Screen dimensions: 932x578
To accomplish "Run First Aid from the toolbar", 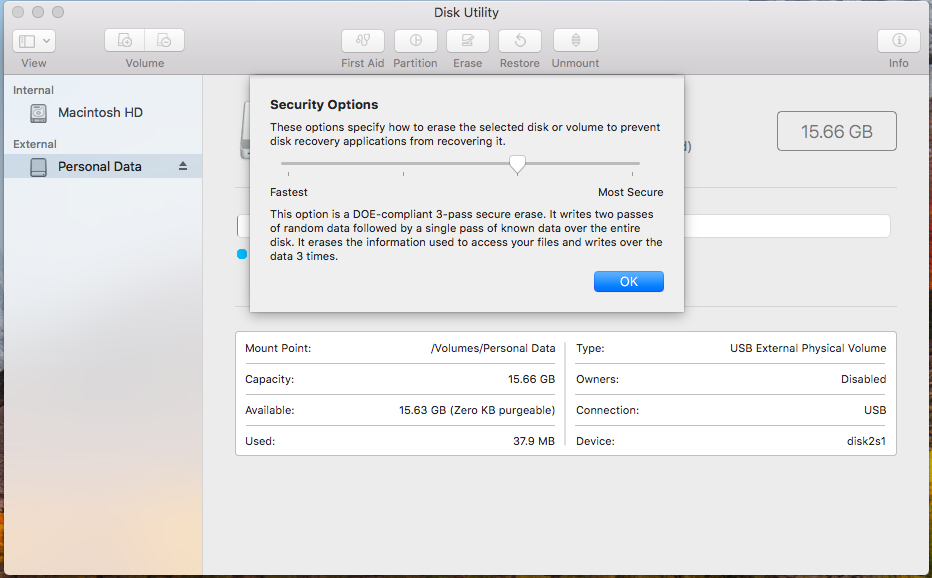I will coord(363,40).
